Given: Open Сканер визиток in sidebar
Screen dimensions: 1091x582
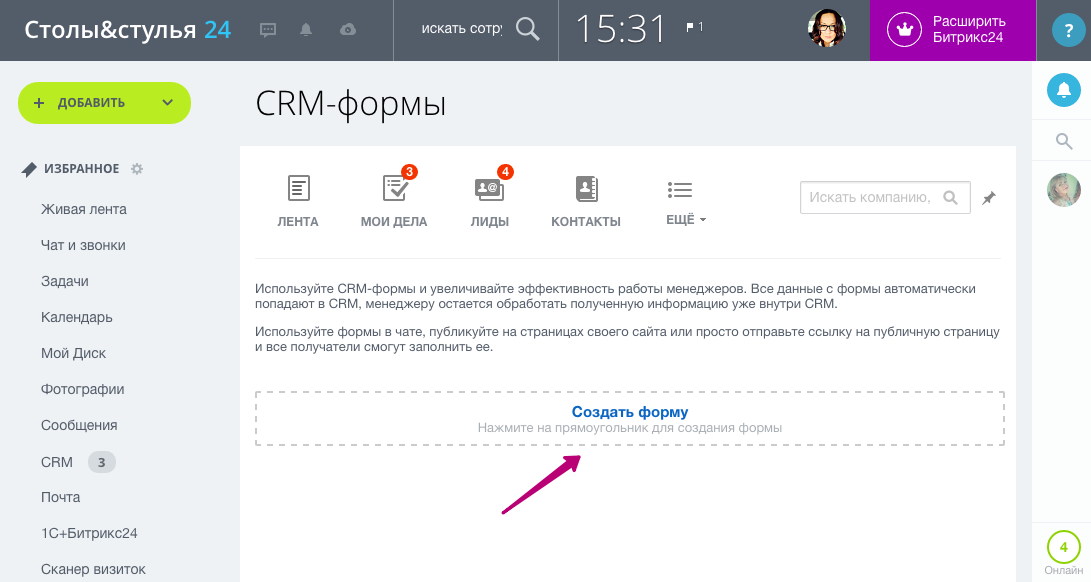Looking at the screenshot, I should tap(93, 569).
